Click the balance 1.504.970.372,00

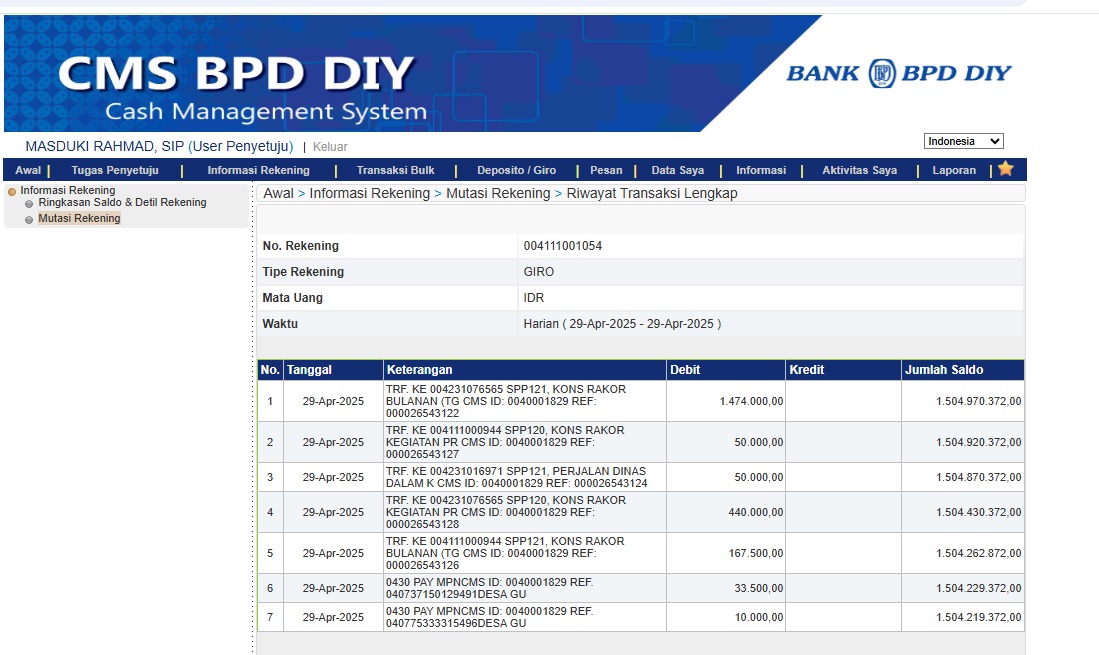point(978,401)
